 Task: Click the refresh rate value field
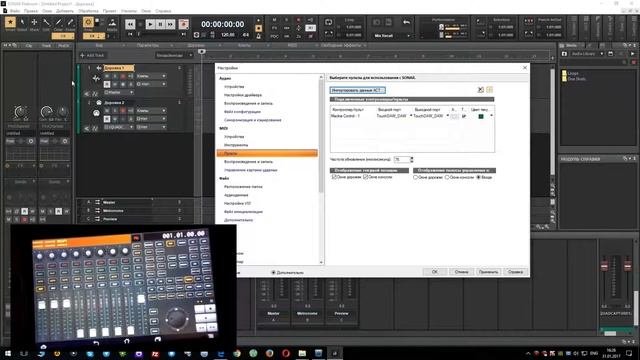pos(402,160)
